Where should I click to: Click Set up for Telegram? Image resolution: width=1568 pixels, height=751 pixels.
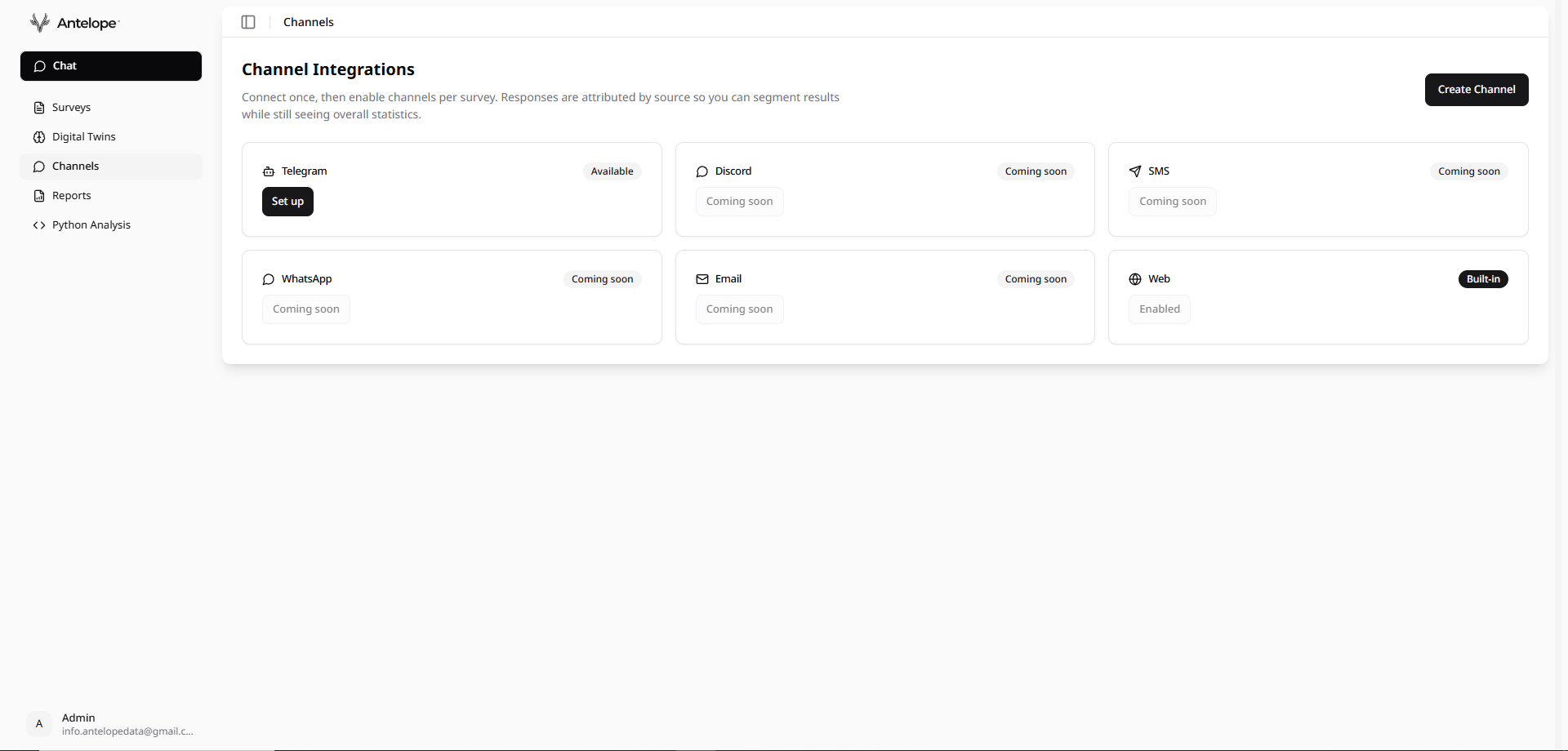coord(287,201)
